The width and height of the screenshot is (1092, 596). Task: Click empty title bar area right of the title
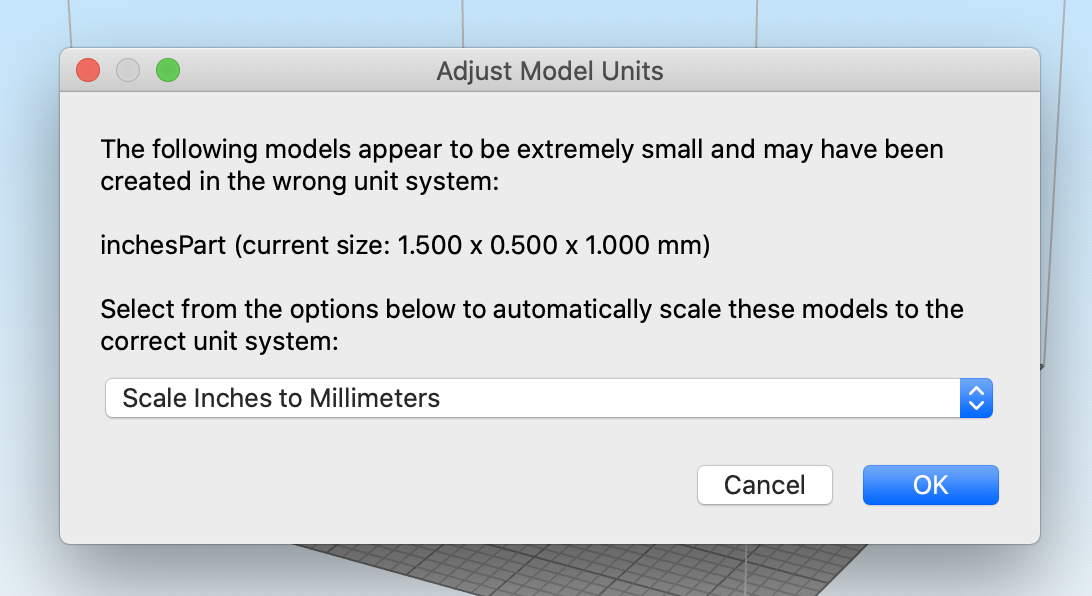(x=850, y=70)
